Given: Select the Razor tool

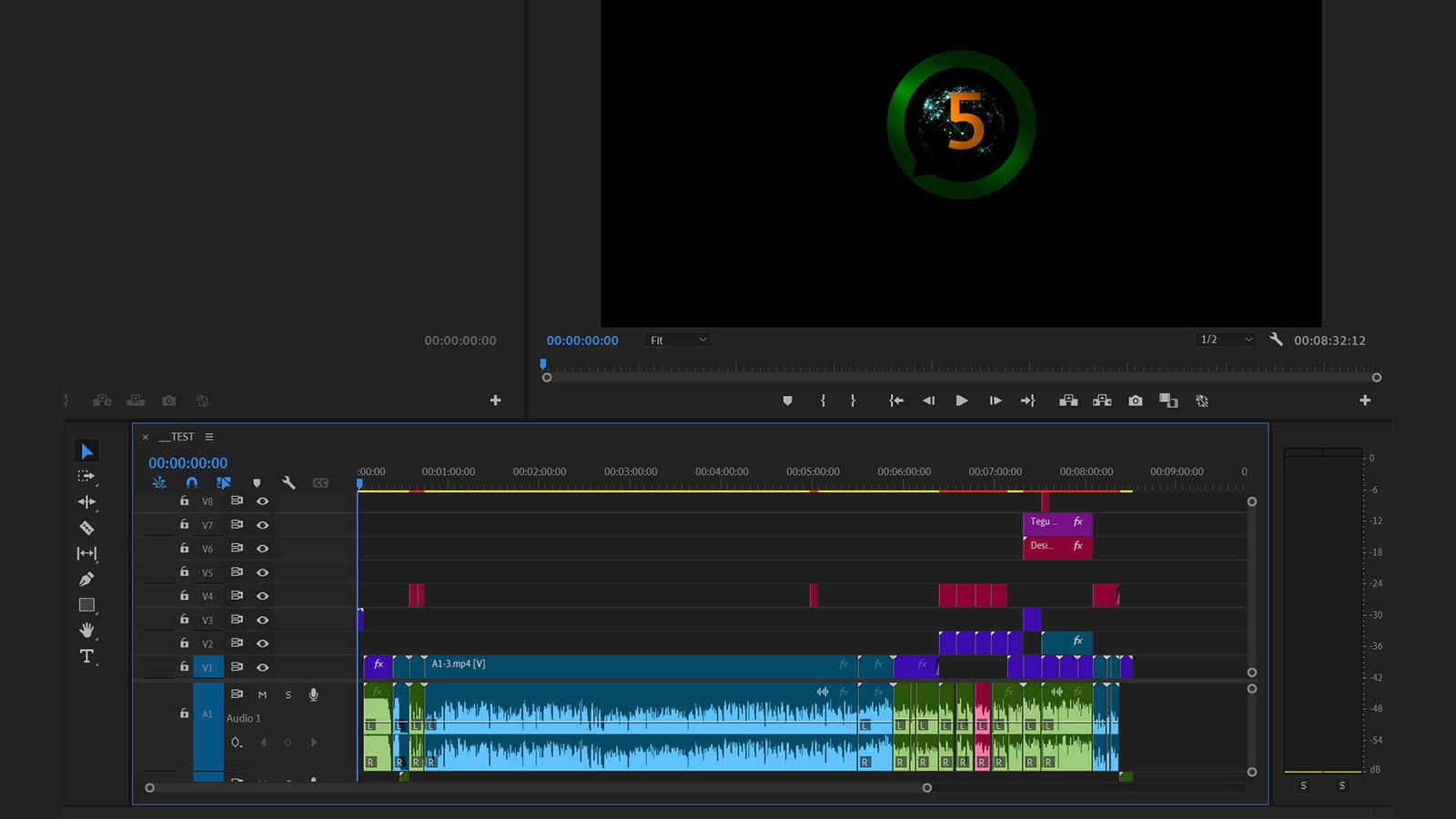Looking at the screenshot, I should pos(86,528).
